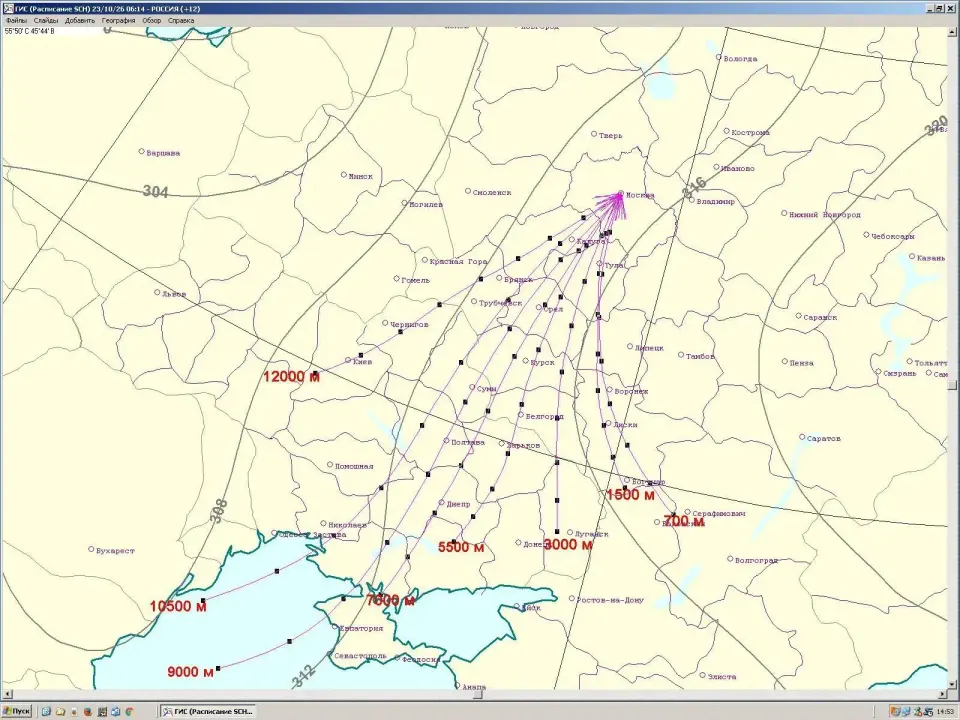This screenshot has height=720, width=960.
Task: Open the folder icon in Quick Launch
Action: [x=60, y=711]
